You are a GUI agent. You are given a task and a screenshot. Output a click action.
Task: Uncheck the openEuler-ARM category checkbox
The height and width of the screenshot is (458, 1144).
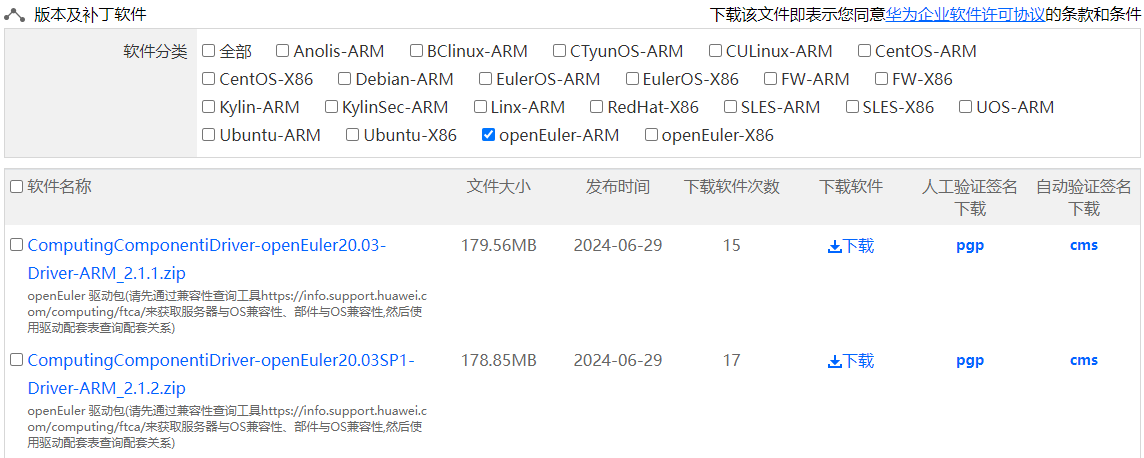click(x=489, y=134)
